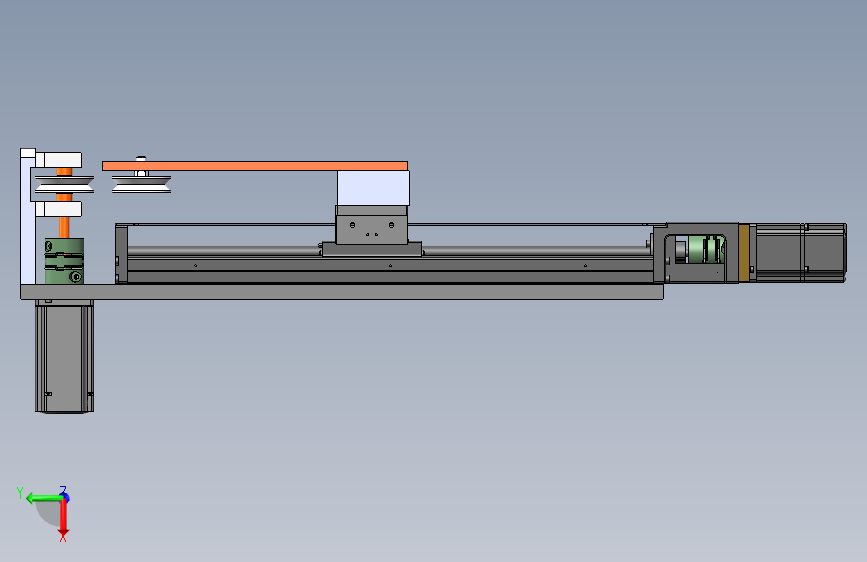Viewport: 867px width, 562px height.
Task: Select the left V-groove pulley on orange shaft
Action: 64,184
